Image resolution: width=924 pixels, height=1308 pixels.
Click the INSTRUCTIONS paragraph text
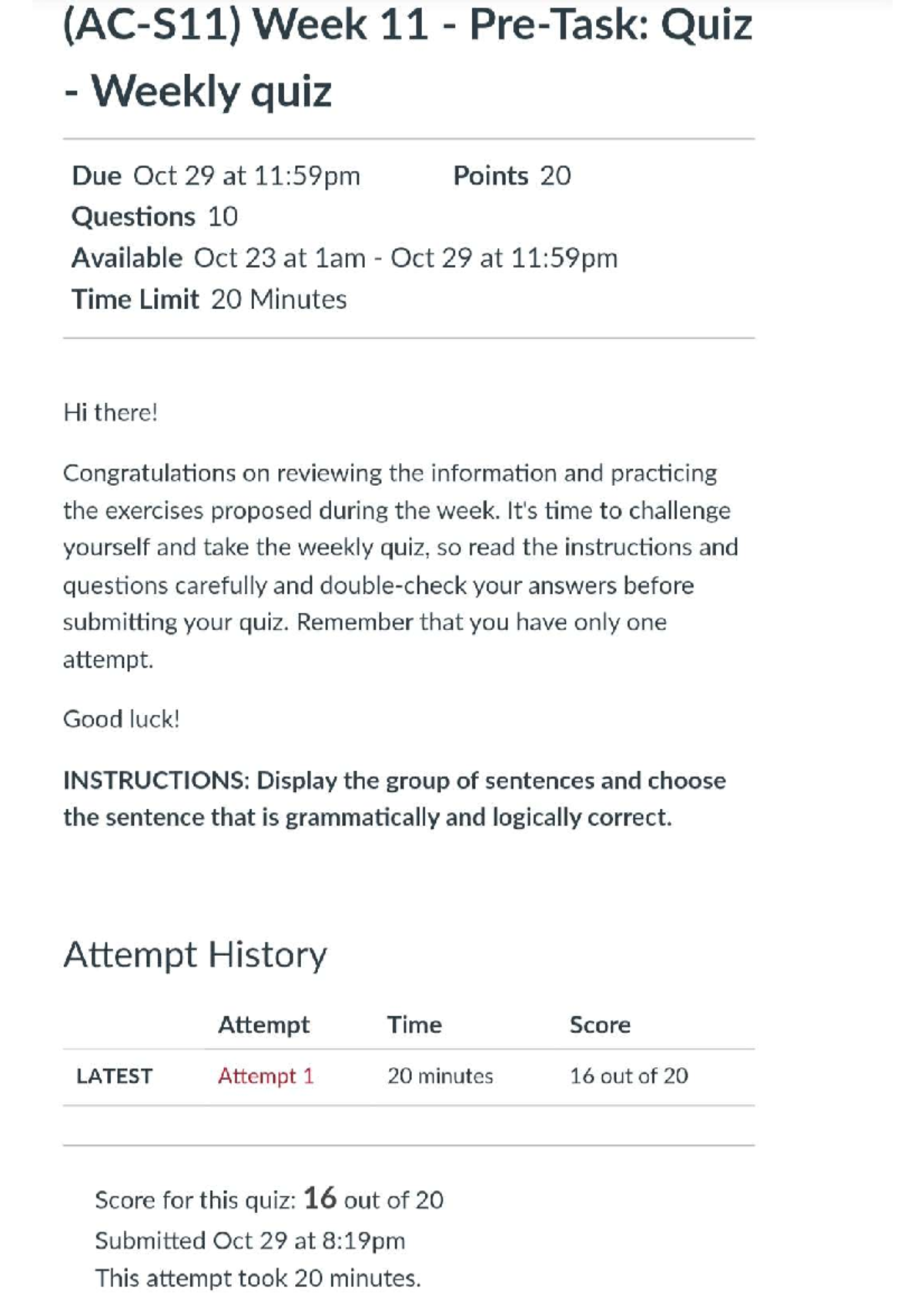coord(394,799)
